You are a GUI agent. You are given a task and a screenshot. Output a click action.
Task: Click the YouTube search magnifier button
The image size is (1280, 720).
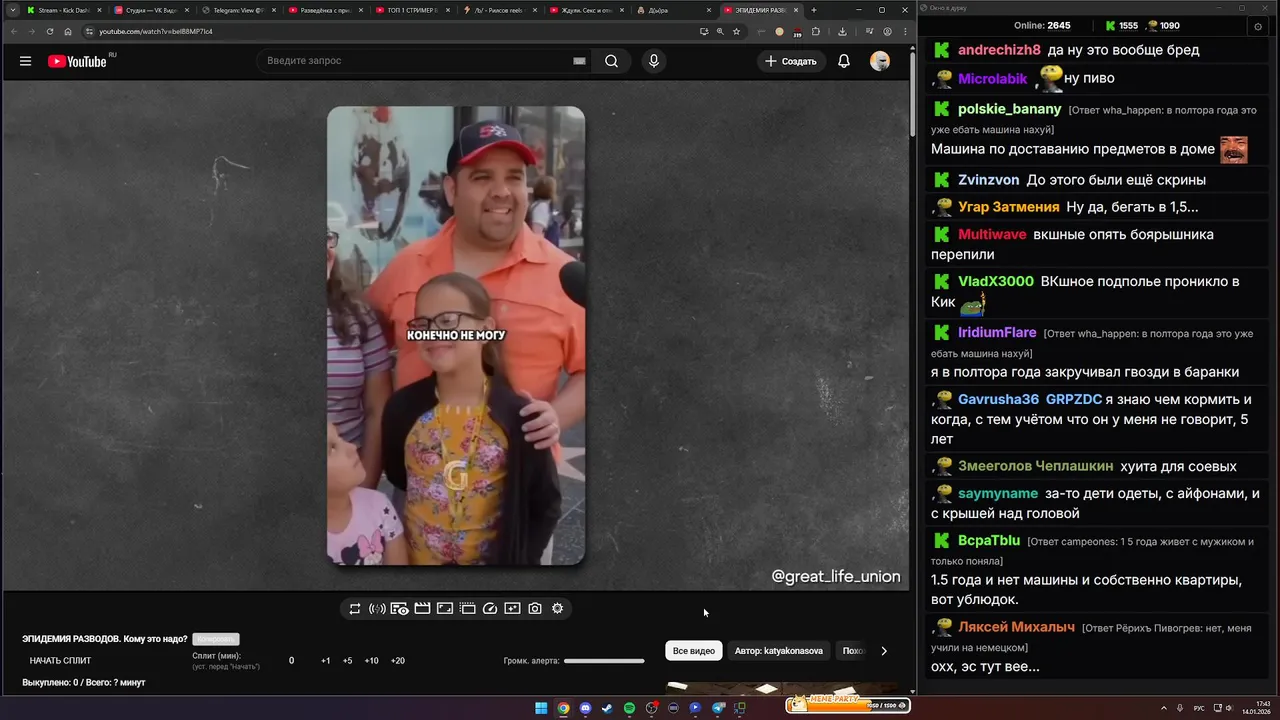[611, 61]
